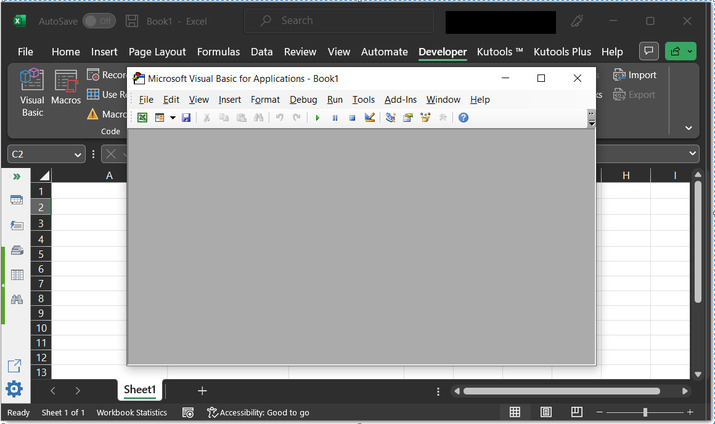
Task: Switch to the Kutools Plus ribbon tab
Action: tap(562, 52)
